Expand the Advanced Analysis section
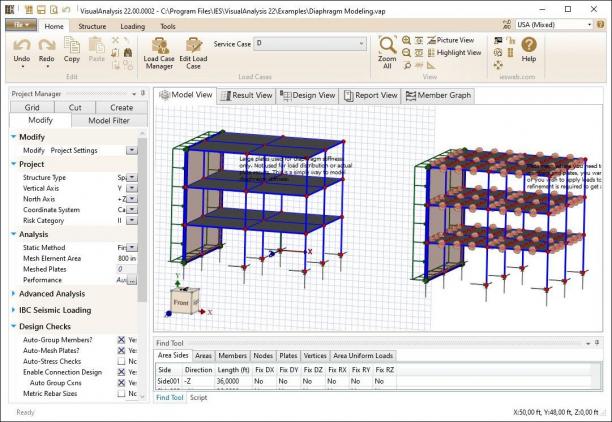 tap(52, 294)
